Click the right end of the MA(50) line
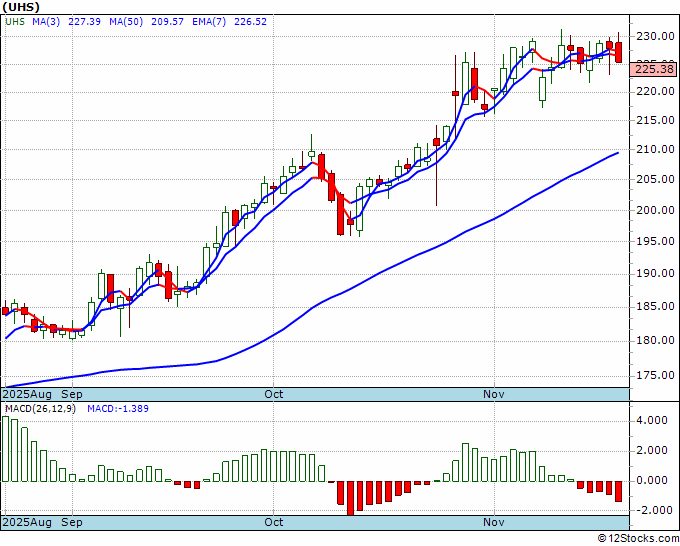680x546 pixels. 618,153
